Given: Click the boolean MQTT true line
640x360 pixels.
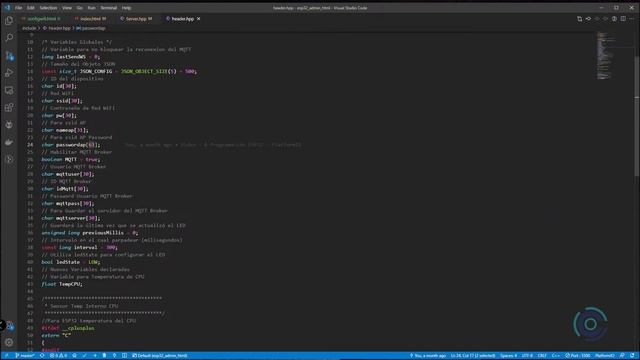Looking at the screenshot, I should [70, 160].
